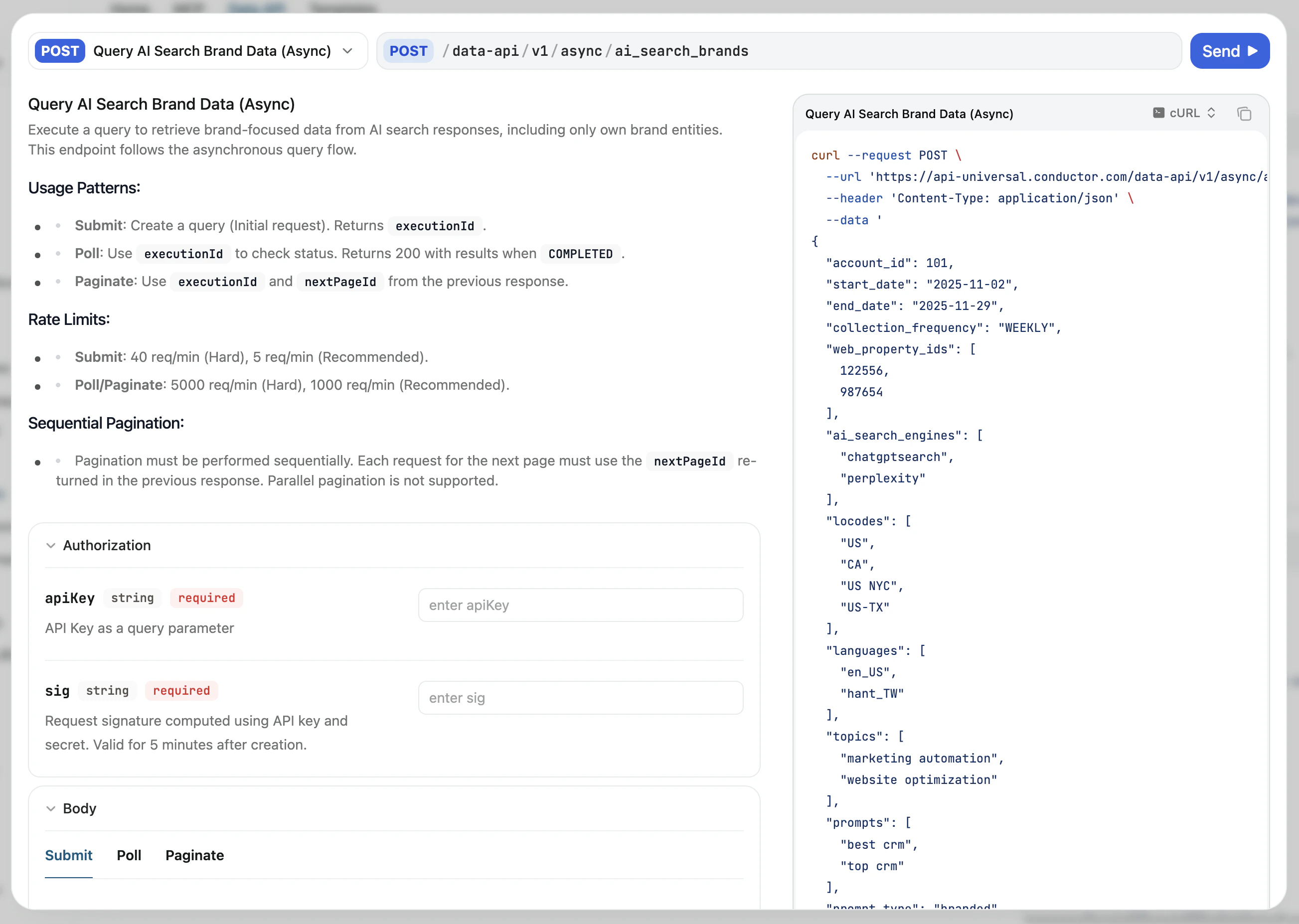Collapse the Body section
This screenshot has width=1299, height=924.
(x=71, y=808)
